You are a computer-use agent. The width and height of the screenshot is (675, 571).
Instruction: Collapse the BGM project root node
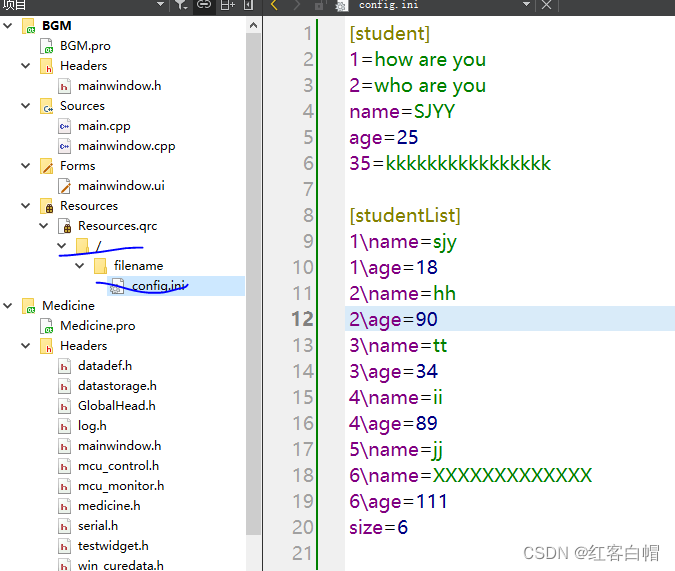9,26
